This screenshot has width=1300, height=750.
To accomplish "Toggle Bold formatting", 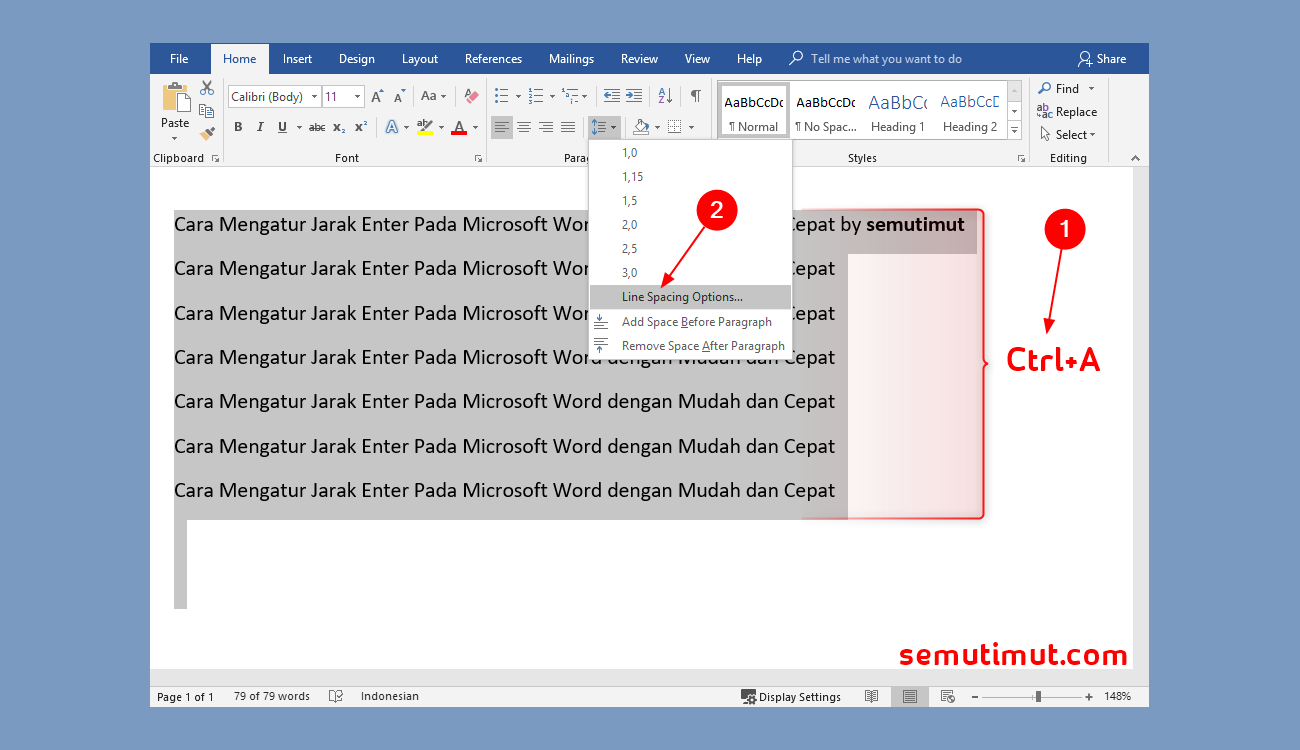I will point(238,126).
